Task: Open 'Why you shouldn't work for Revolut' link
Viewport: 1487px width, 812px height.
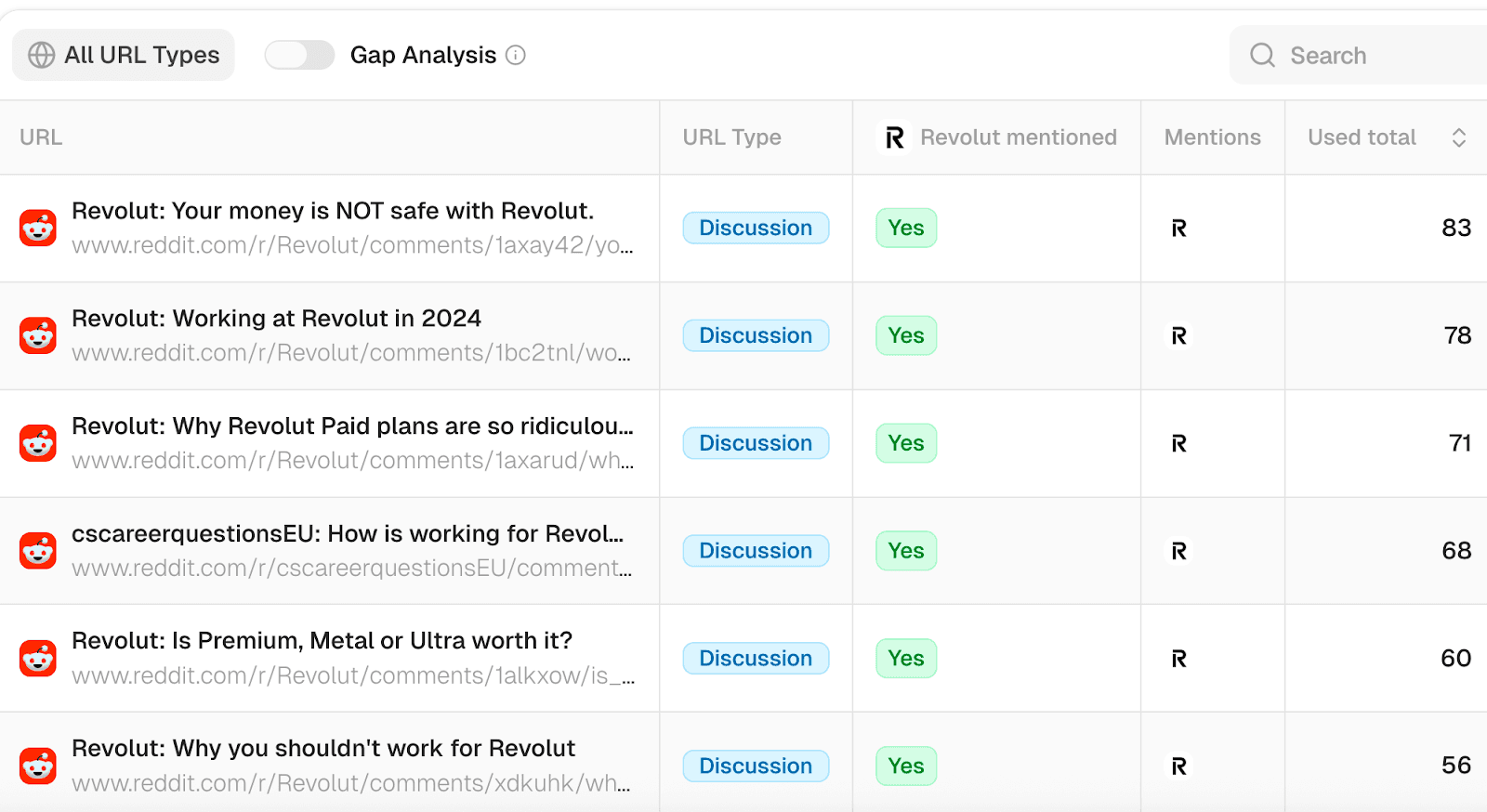Action: [x=323, y=749]
